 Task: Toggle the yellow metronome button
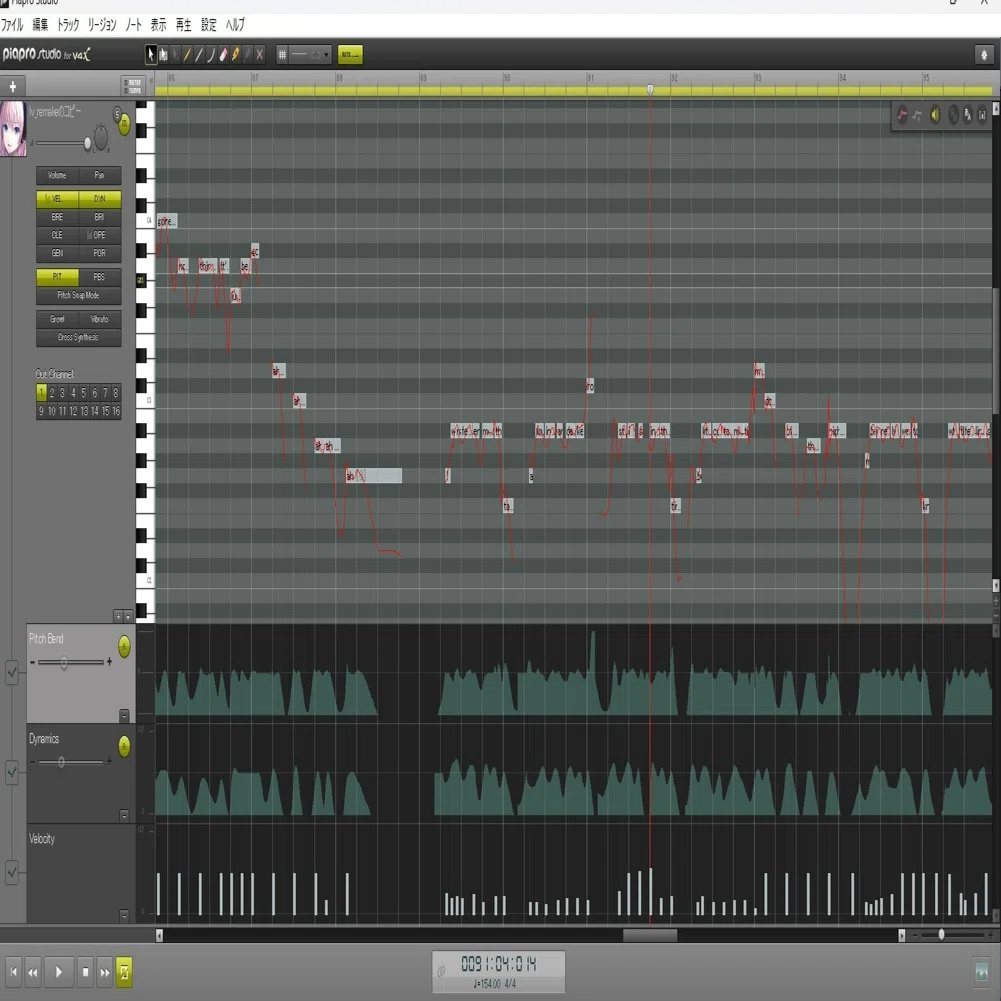click(x=124, y=972)
